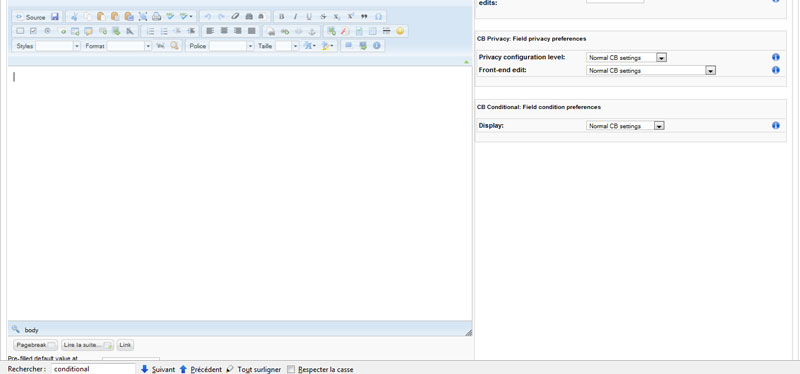800x374 pixels.
Task: Apply Subscript formatting
Action: [337, 17]
